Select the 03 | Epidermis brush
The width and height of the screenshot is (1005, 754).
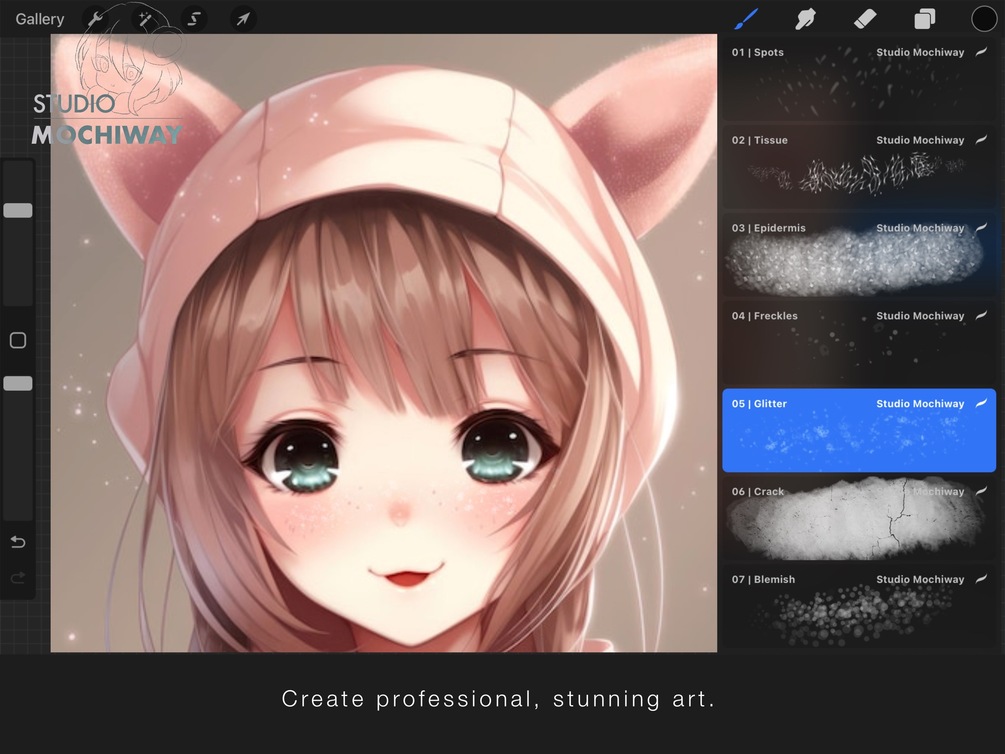click(x=859, y=255)
